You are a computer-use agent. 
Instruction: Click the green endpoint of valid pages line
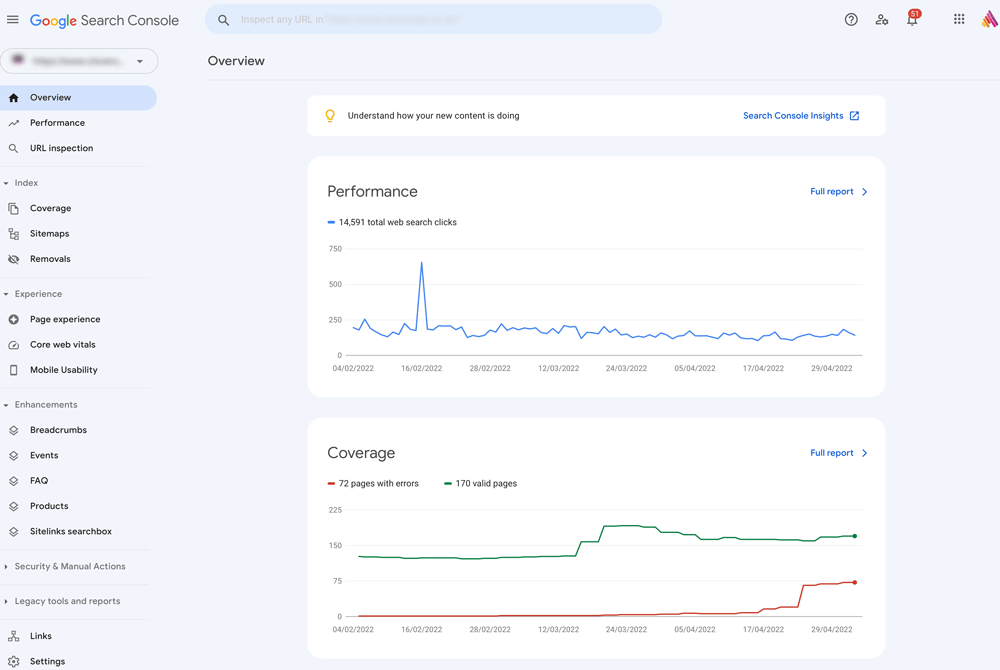pos(855,536)
